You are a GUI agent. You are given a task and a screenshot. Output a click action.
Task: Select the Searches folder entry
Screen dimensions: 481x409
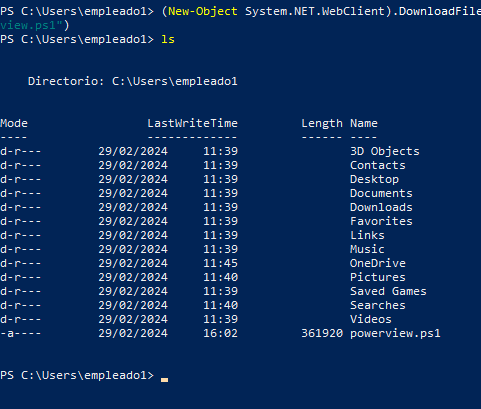tap(378, 305)
